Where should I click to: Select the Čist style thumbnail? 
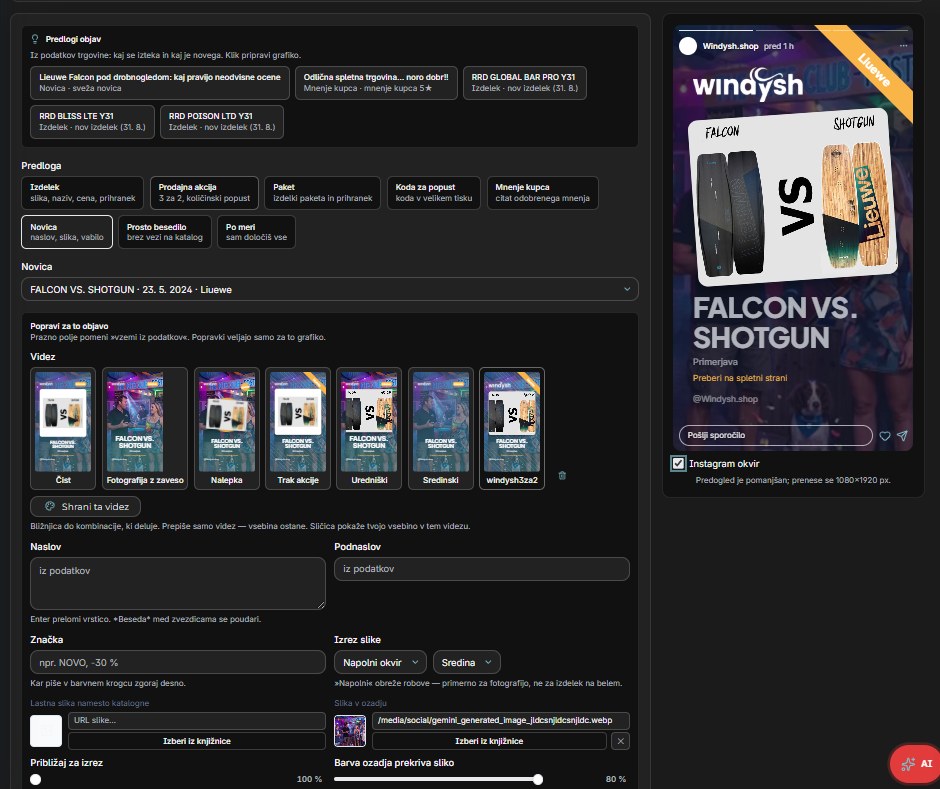[63, 428]
